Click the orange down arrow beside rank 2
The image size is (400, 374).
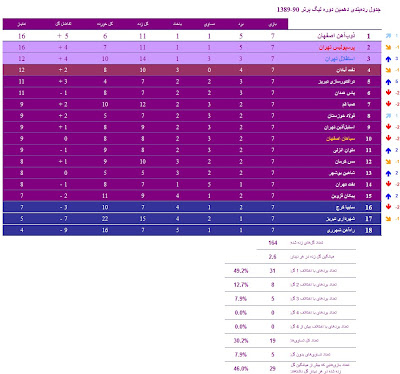388,47
